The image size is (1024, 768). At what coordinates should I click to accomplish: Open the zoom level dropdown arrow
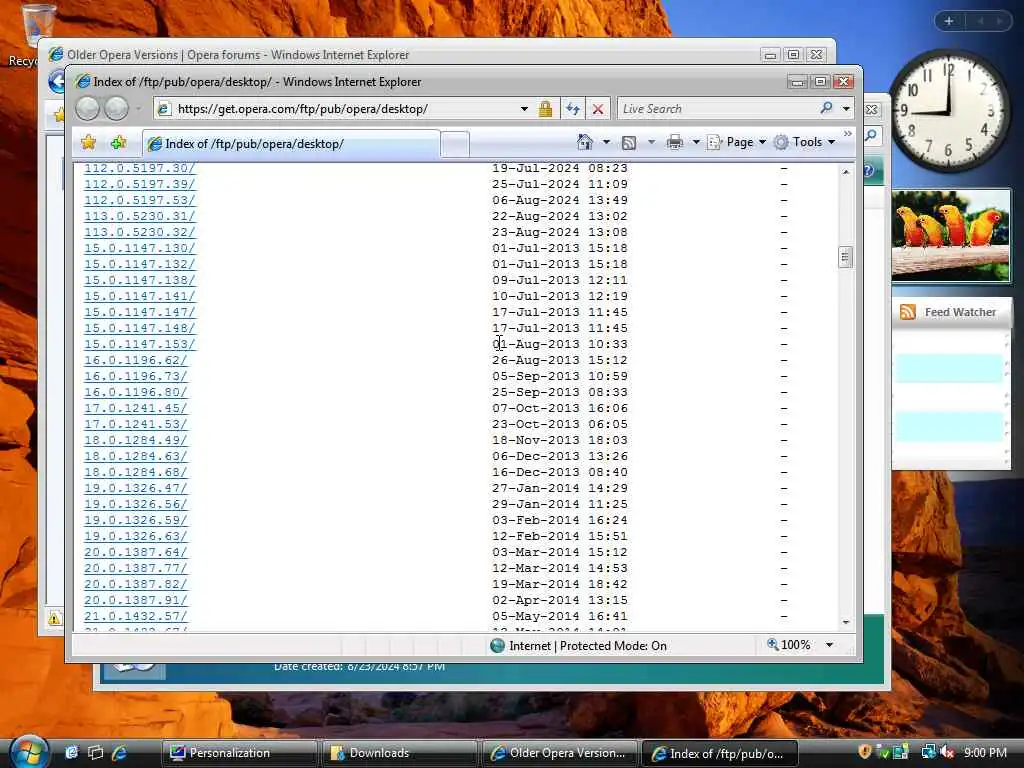pos(829,645)
